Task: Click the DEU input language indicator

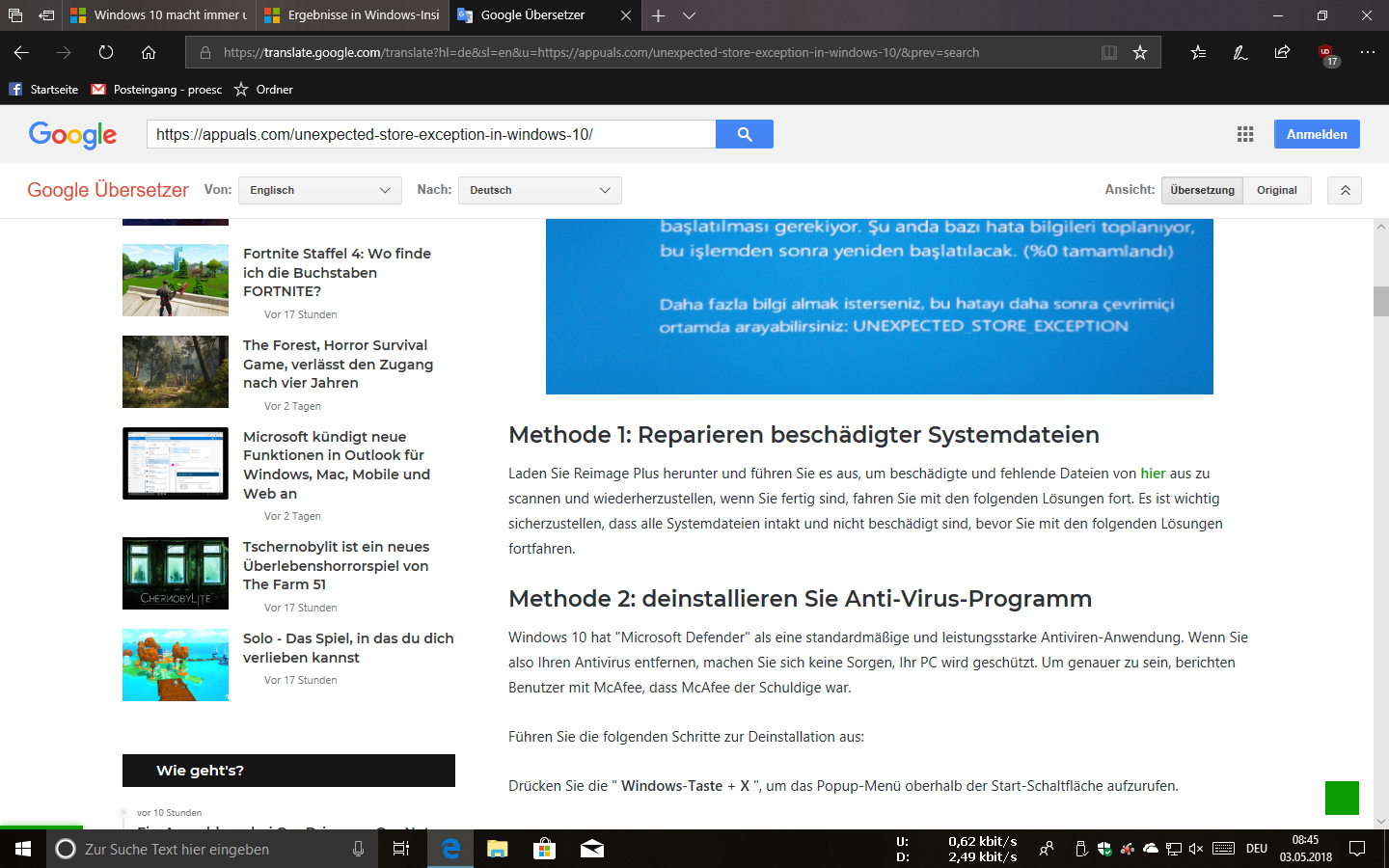Action: point(1257,849)
